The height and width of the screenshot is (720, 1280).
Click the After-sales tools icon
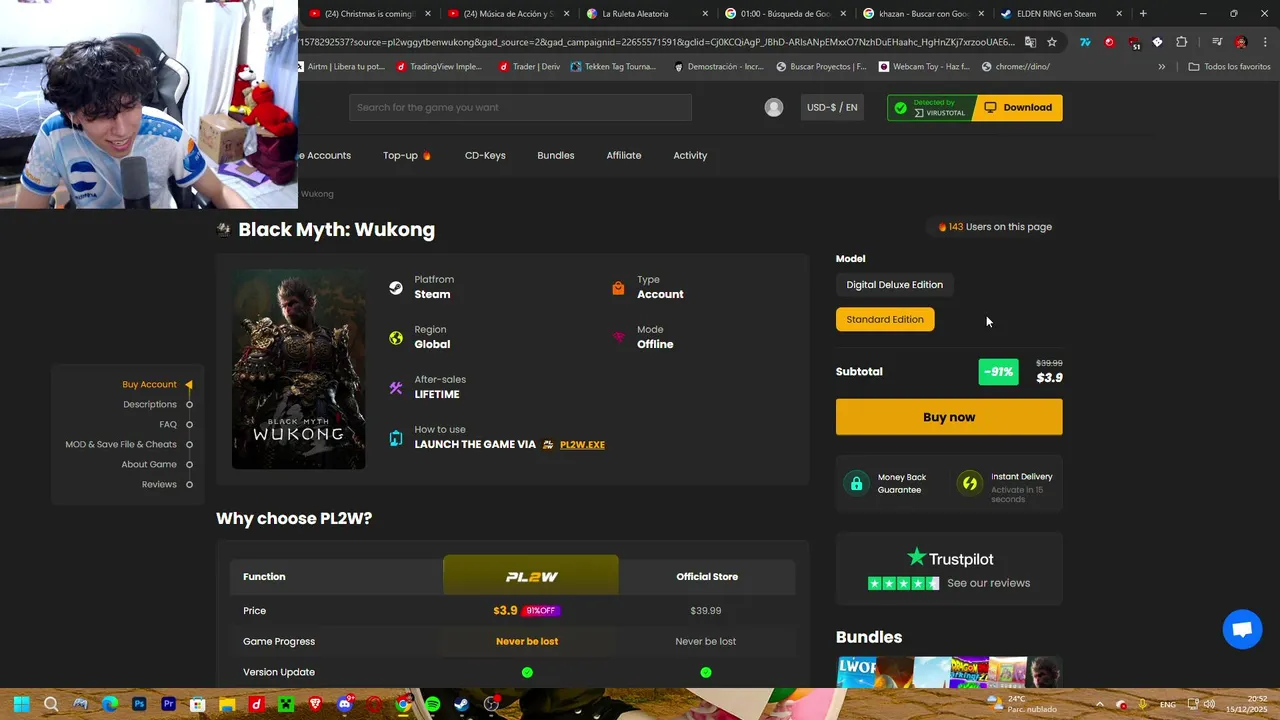click(396, 388)
